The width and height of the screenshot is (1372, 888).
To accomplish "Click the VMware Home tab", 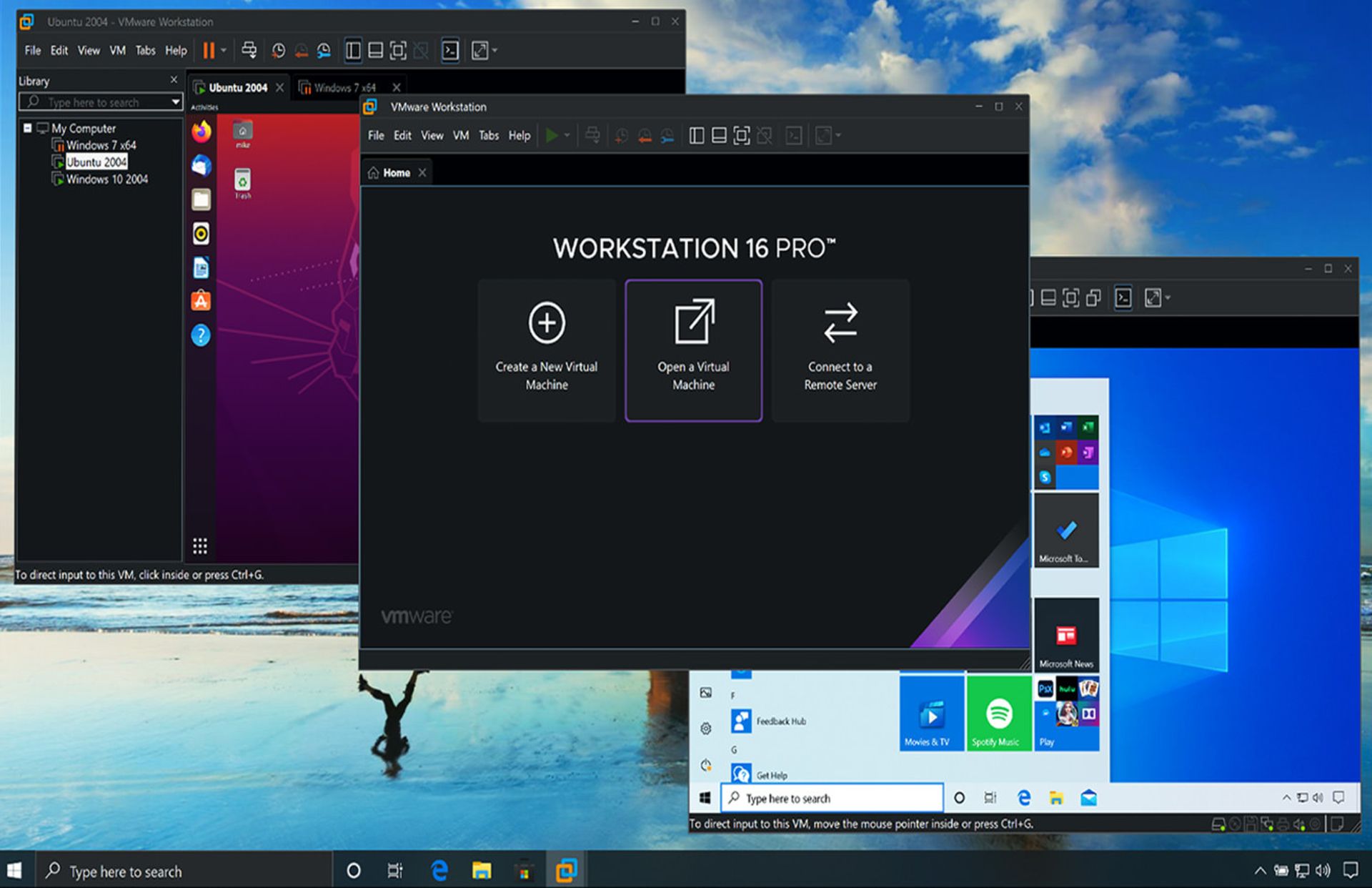I will tap(399, 172).
